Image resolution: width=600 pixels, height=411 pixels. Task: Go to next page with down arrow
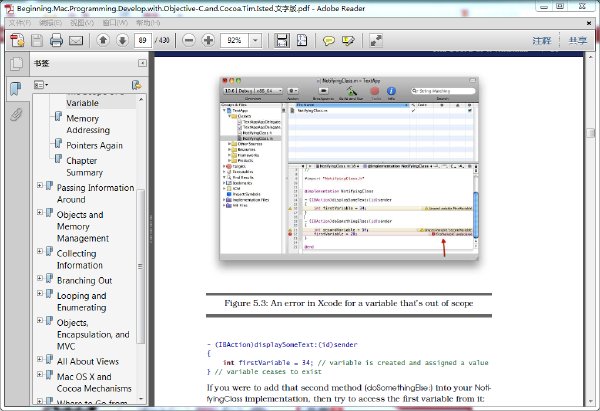122,40
